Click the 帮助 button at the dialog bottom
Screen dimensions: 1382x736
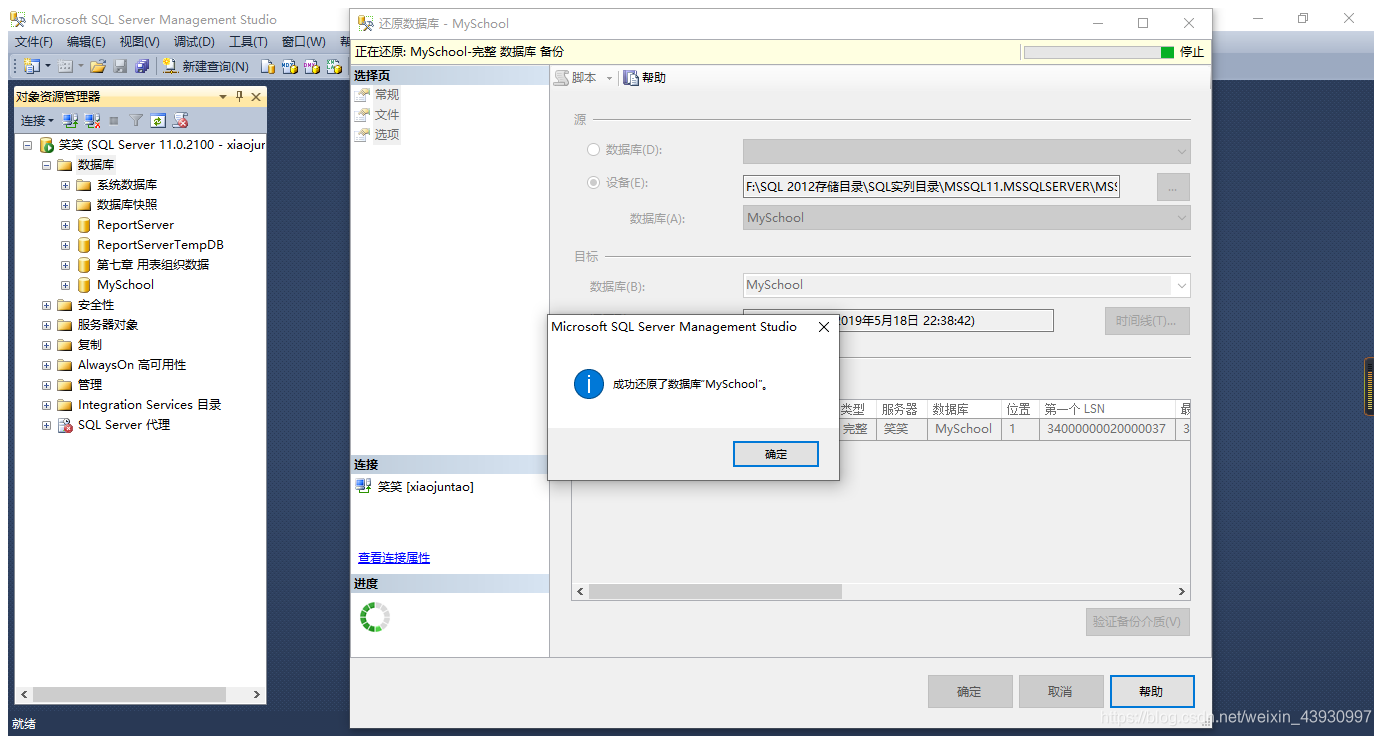click(x=1151, y=692)
